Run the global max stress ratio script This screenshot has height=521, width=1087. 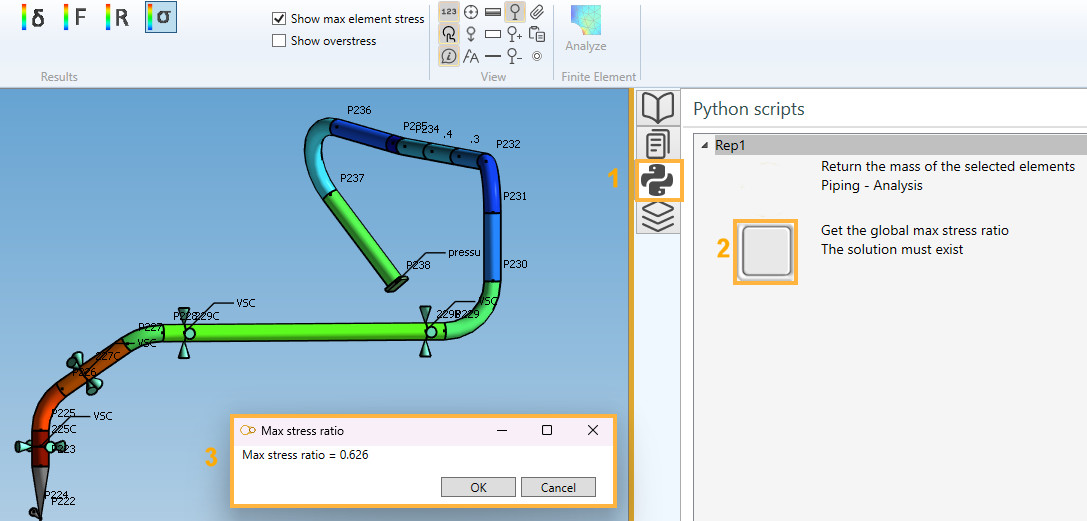766,250
